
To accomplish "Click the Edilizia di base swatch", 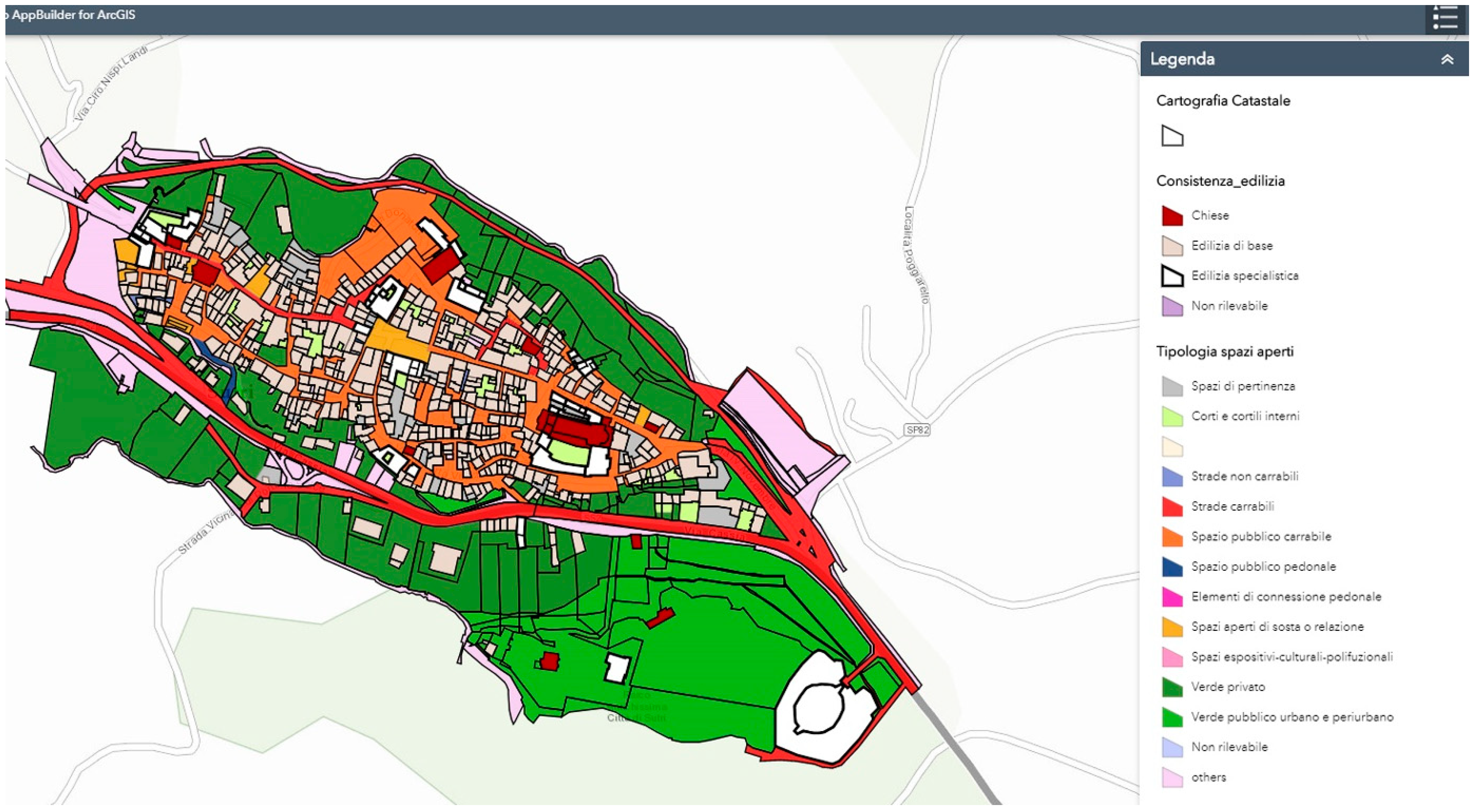I will click(1172, 246).
